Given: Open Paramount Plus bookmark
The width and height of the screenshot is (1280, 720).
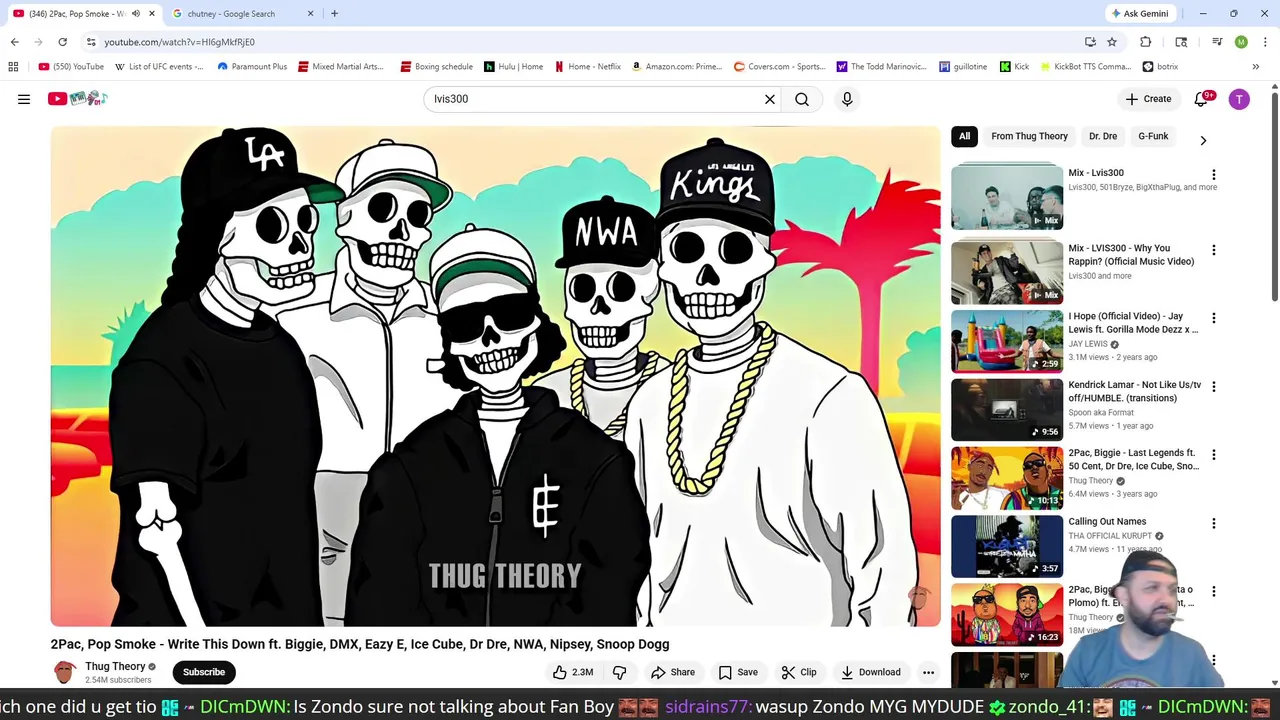Looking at the screenshot, I should click(x=251, y=67).
